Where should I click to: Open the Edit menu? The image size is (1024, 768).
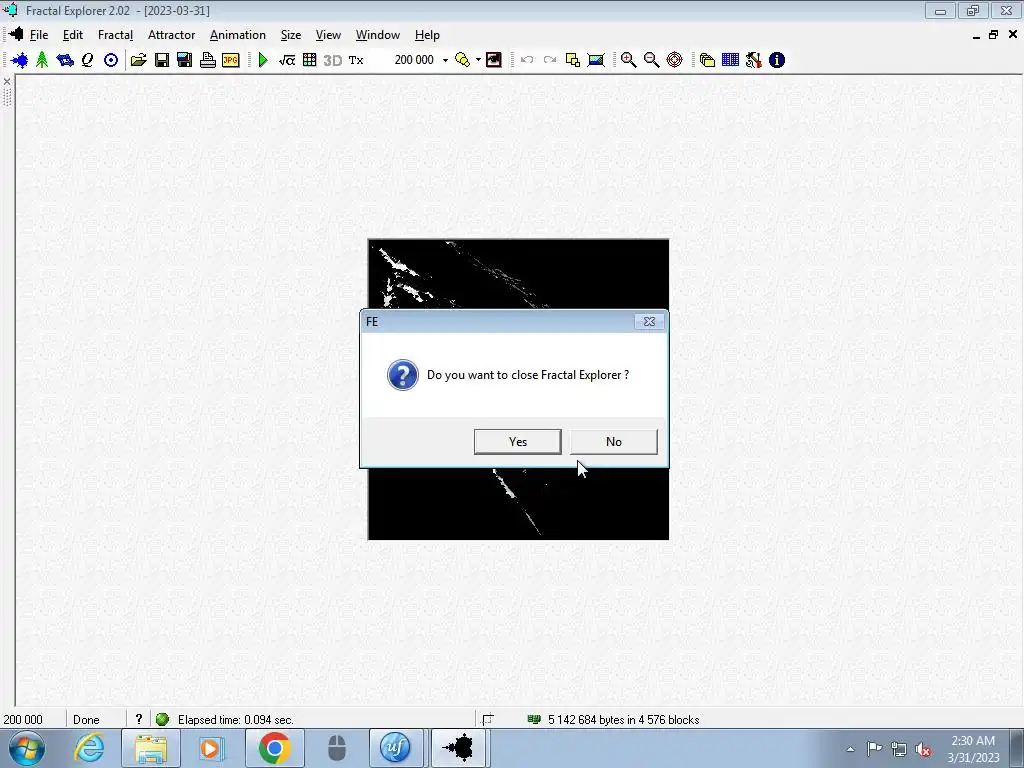tap(72, 35)
